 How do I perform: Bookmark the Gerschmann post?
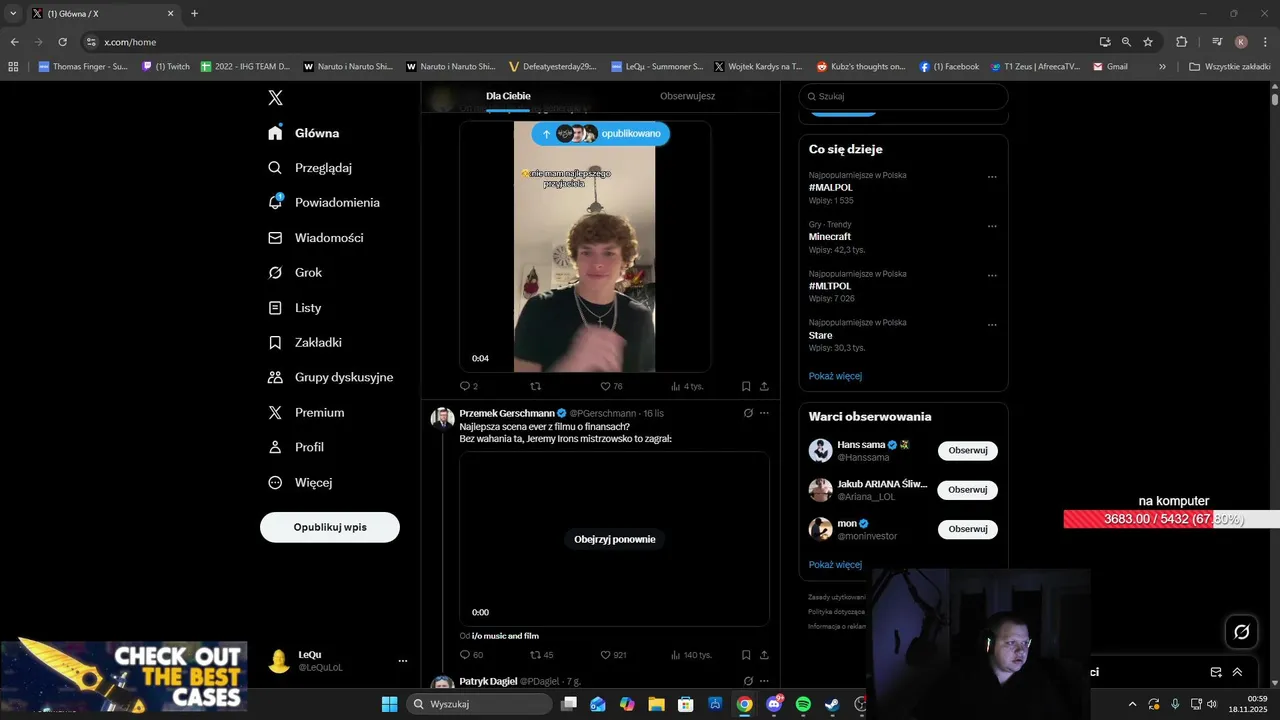click(x=746, y=655)
